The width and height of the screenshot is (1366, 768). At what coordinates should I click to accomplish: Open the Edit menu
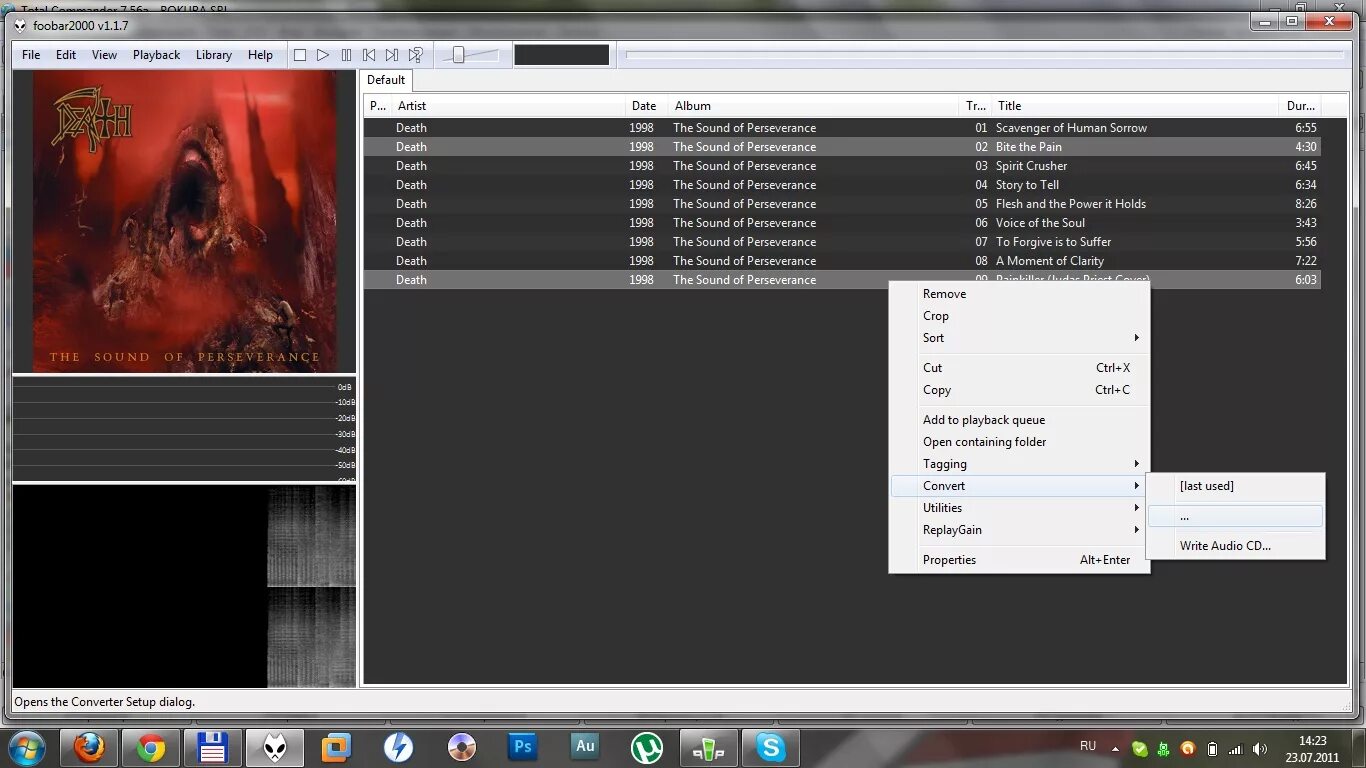pyautogui.click(x=66, y=55)
